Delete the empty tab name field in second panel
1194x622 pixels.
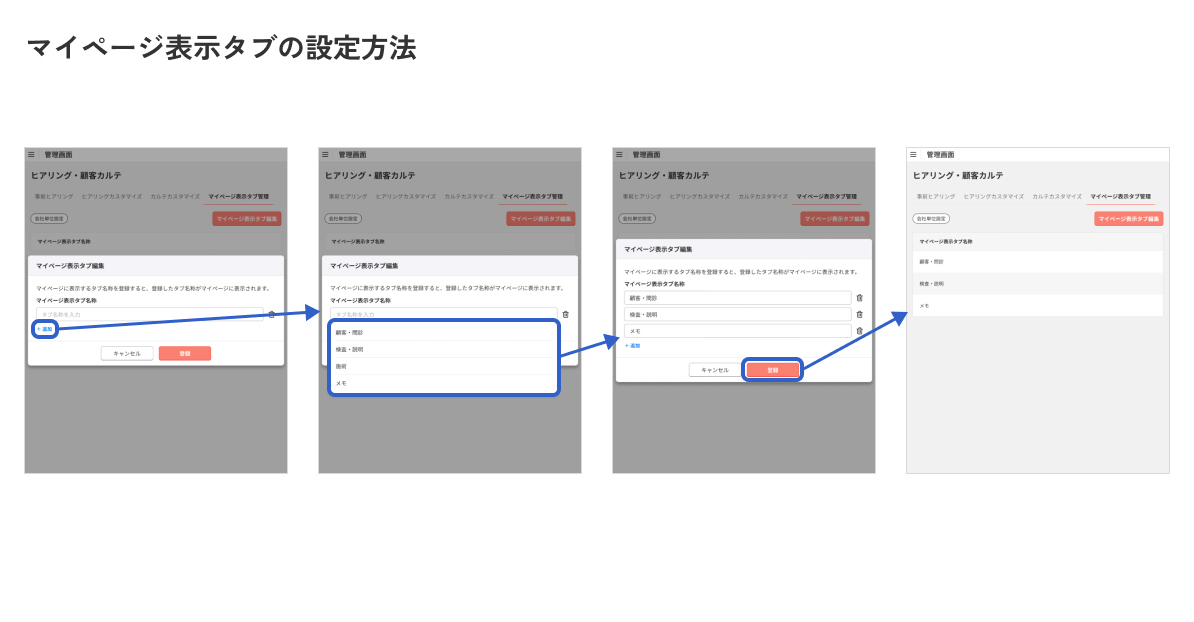tap(566, 314)
